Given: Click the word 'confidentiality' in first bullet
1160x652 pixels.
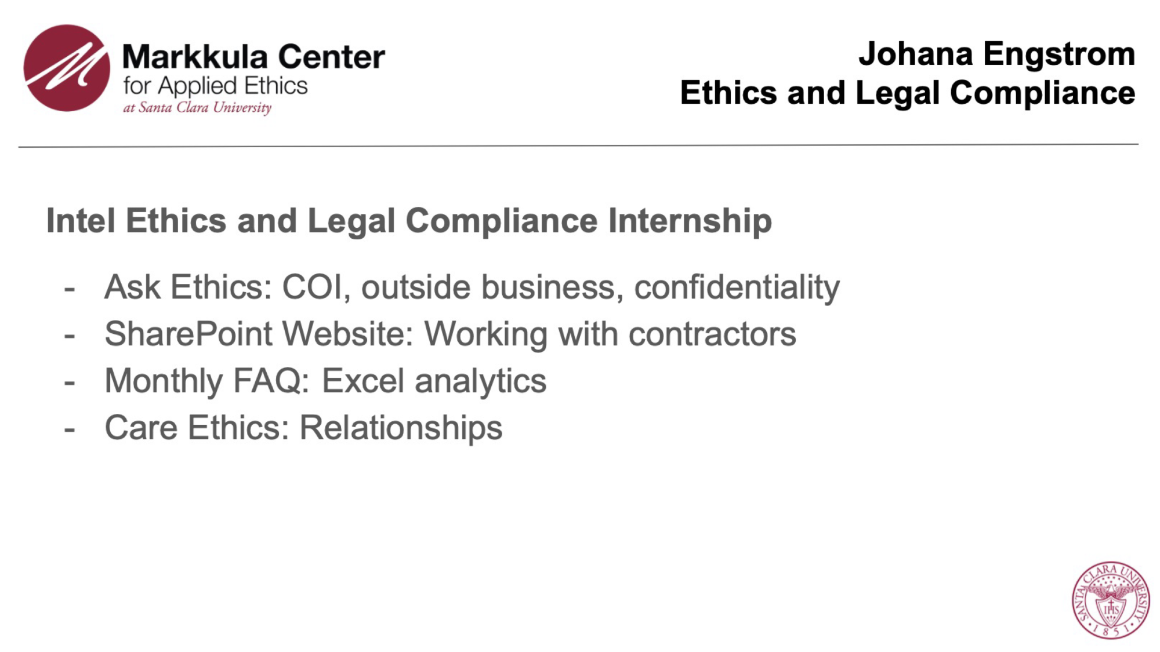Looking at the screenshot, I should (x=737, y=288).
